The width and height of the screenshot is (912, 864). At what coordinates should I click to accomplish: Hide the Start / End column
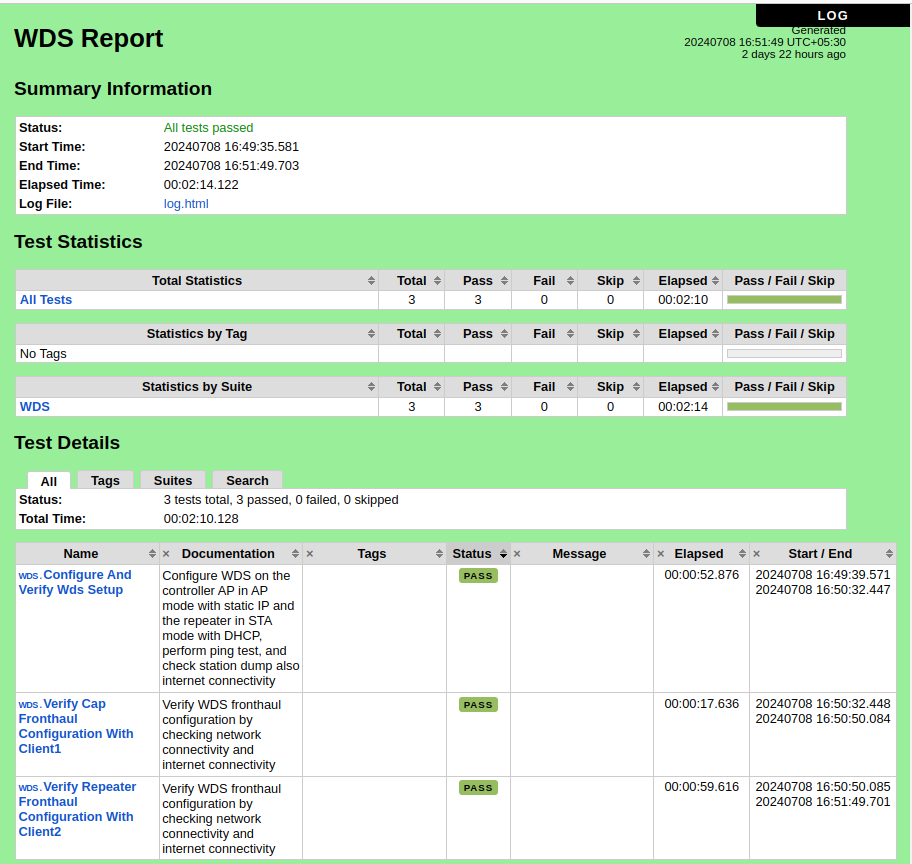click(757, 554)
